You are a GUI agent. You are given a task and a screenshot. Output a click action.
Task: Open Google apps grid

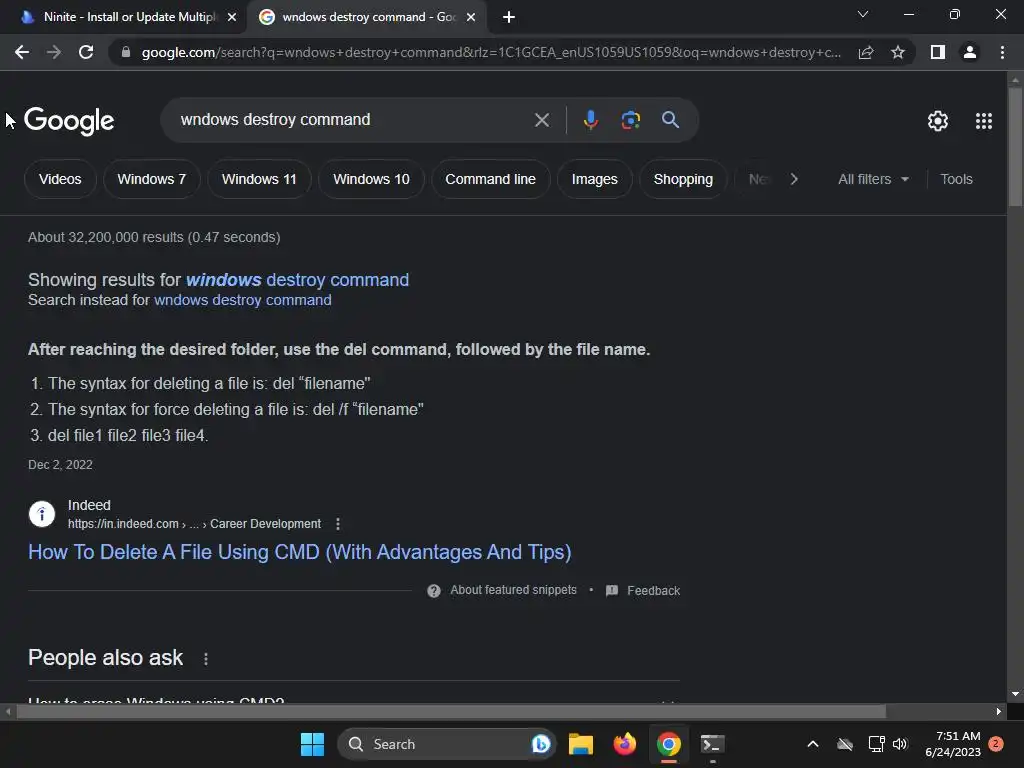(984, 121)
